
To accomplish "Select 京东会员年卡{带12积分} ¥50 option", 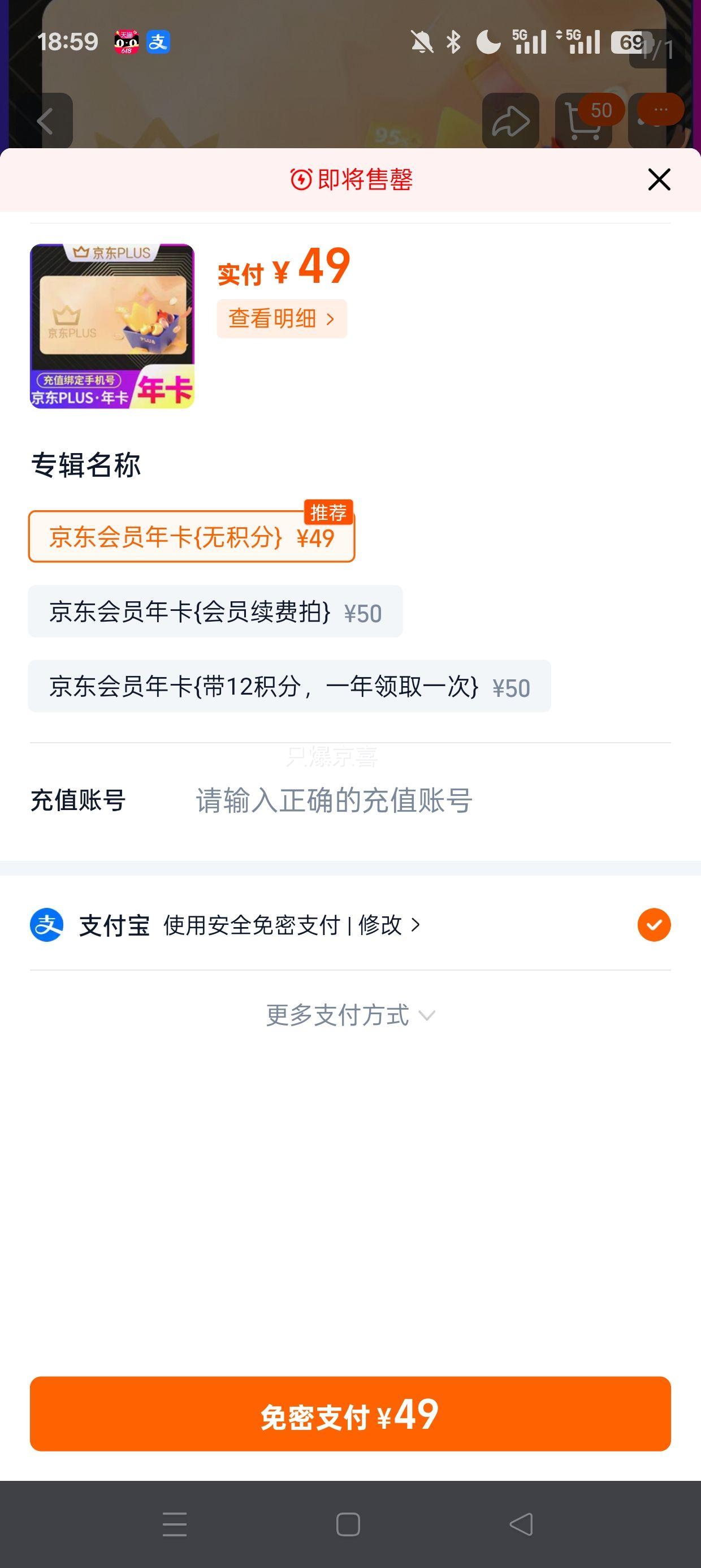I will (289, 686).
